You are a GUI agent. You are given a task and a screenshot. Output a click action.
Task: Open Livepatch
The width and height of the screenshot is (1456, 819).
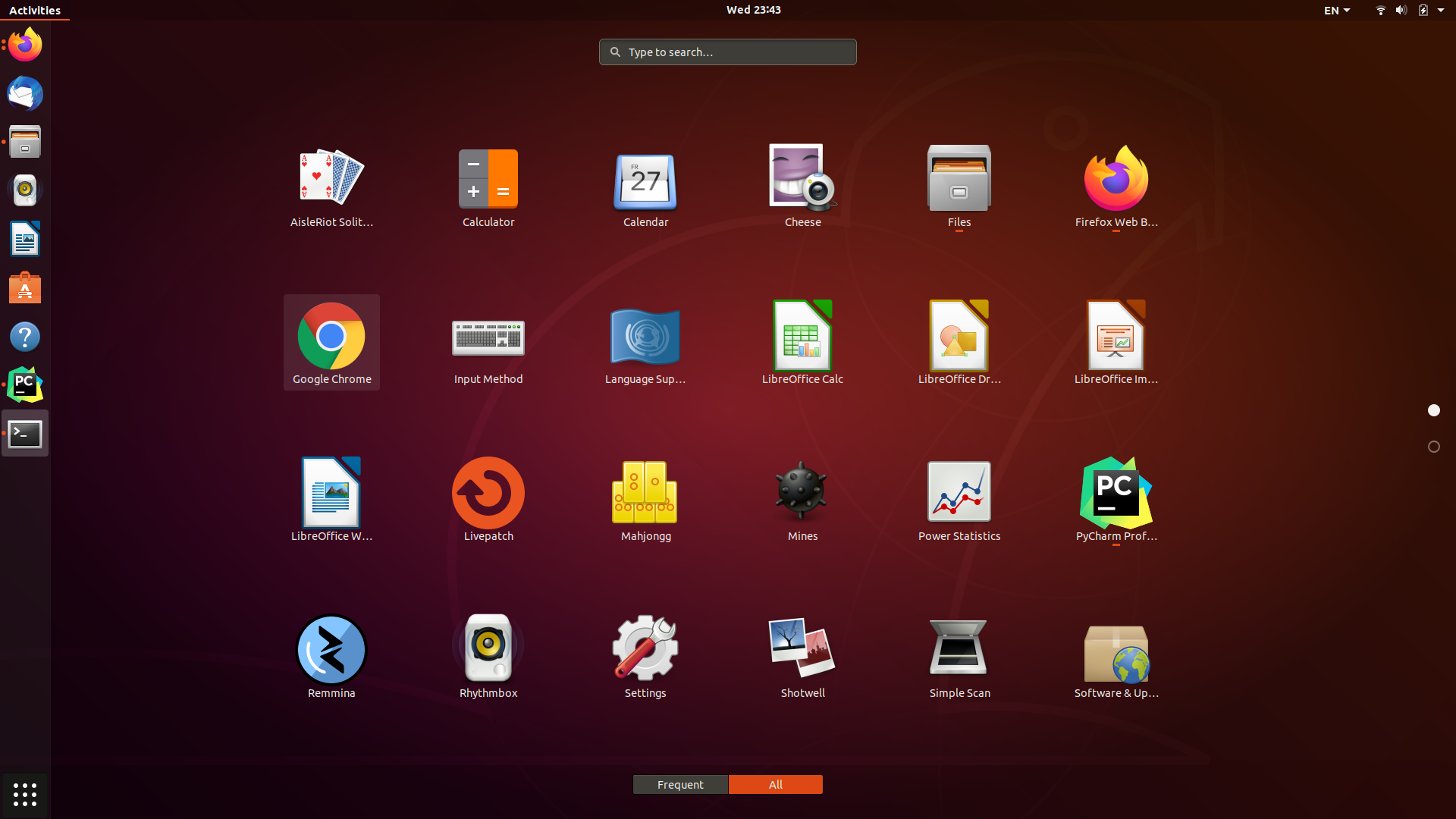(x=488, y=498)
